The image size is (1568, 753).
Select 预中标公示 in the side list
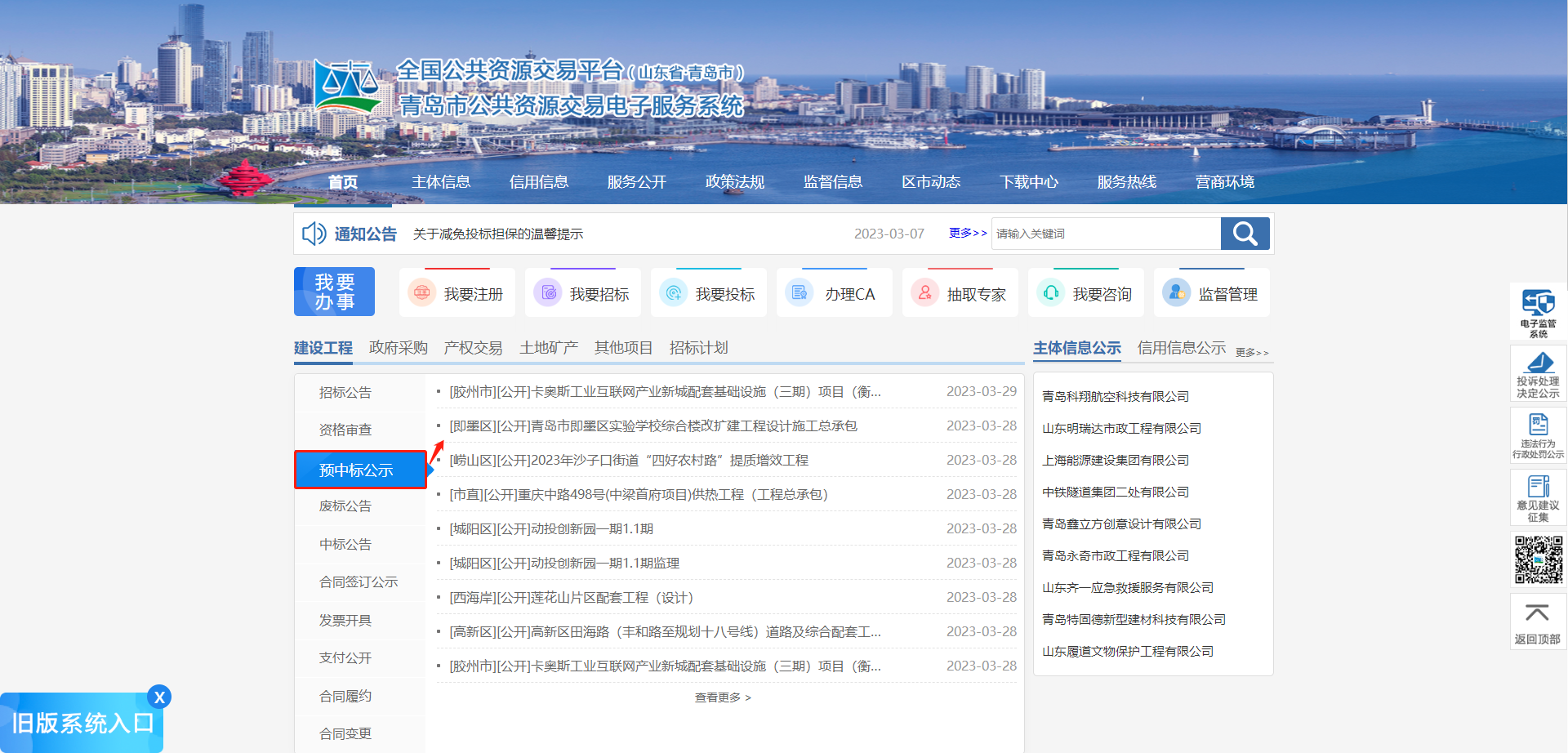click(x=360, y=470)
